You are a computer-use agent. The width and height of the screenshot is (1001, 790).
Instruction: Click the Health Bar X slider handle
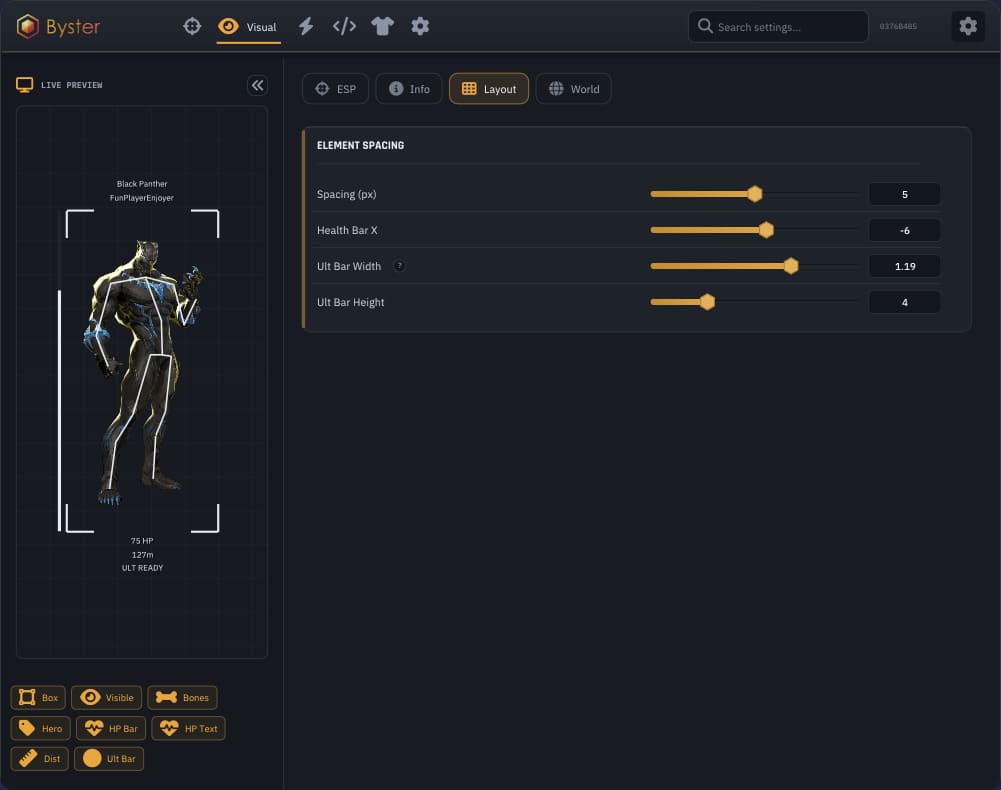point(766,230)
